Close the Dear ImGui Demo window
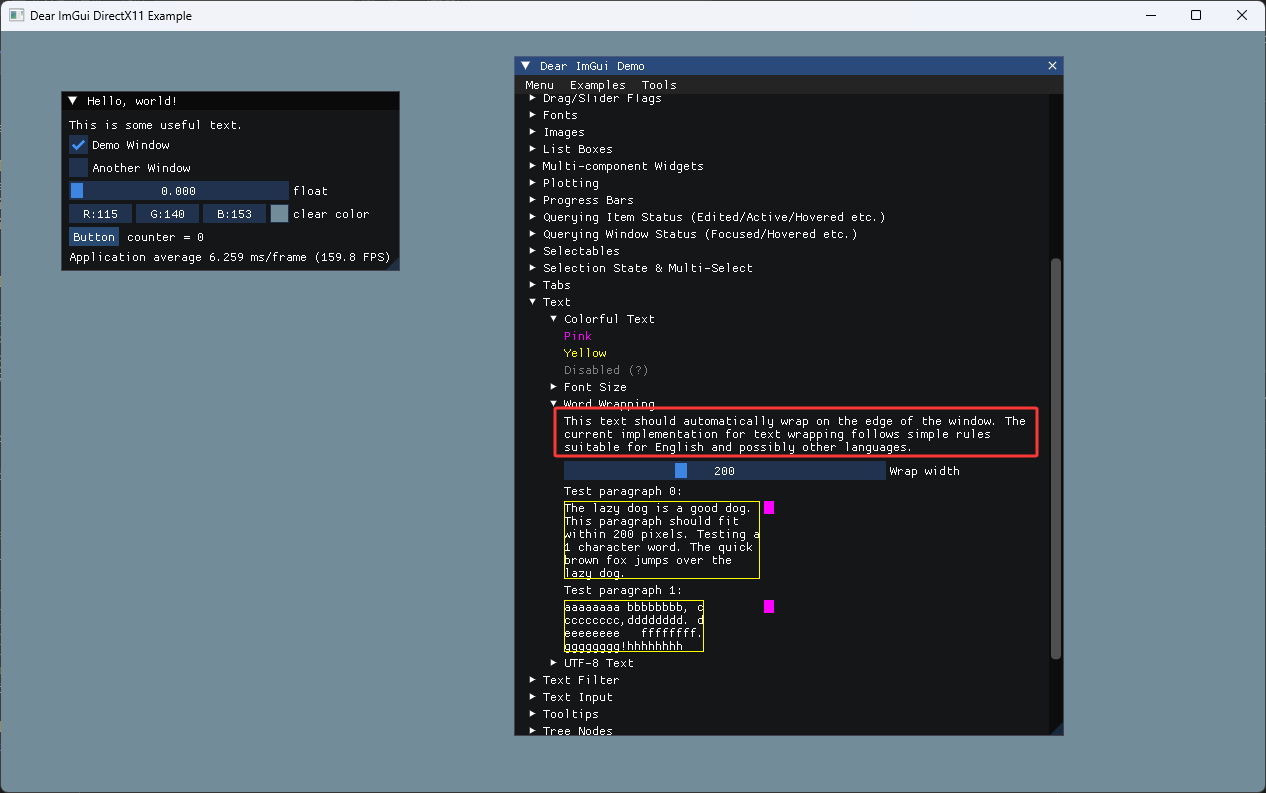The image size is (1266, 793). coord(1052,65)
